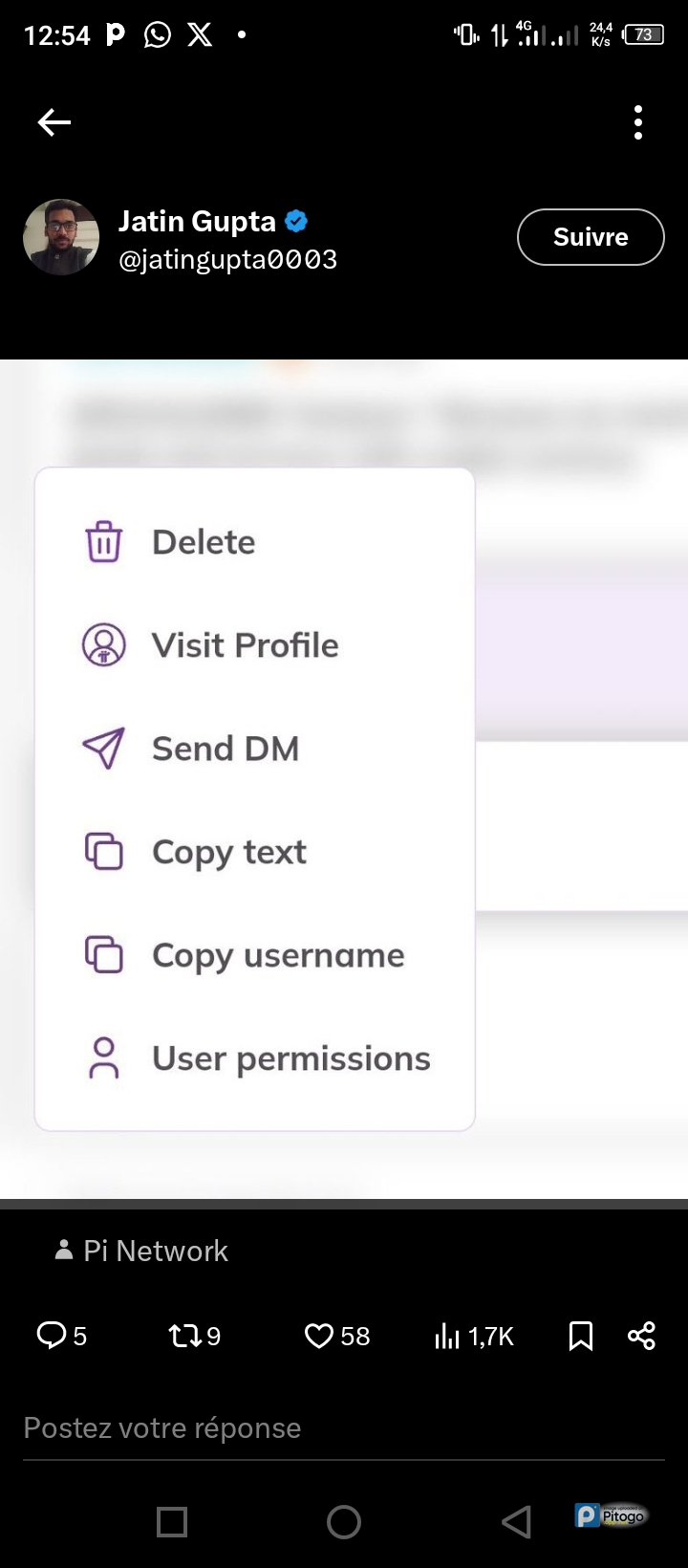Open the three-dot overflow menu

pos(638,122)
